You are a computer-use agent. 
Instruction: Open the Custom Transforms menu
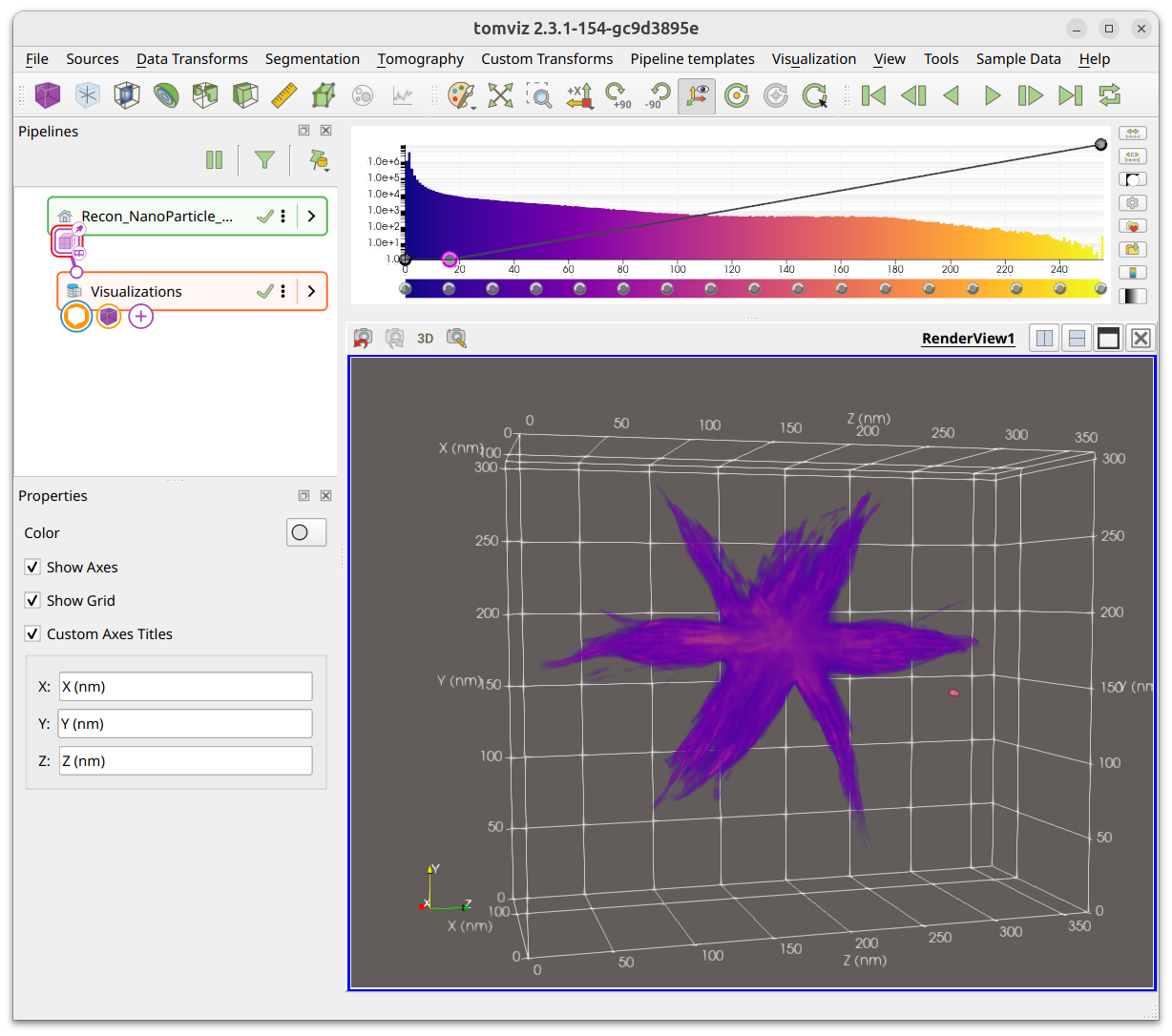click(547, 59)
